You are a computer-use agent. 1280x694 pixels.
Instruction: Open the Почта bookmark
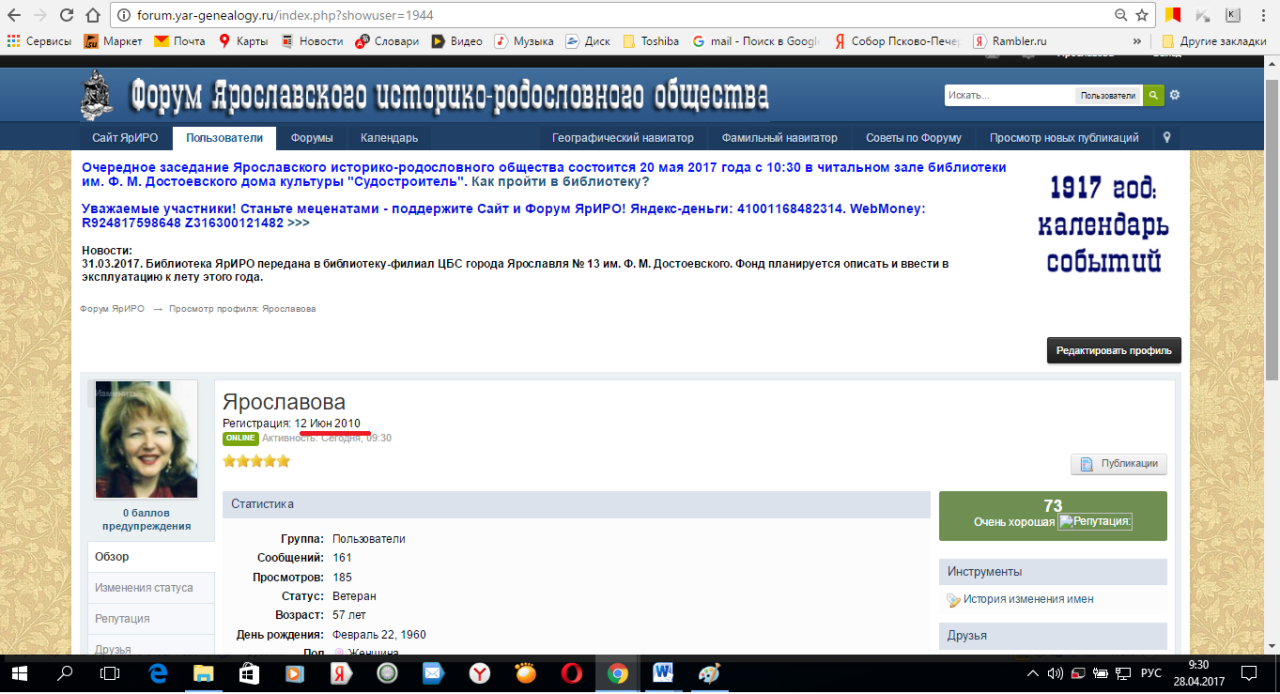pyautogui.click(x=180, y=41)
